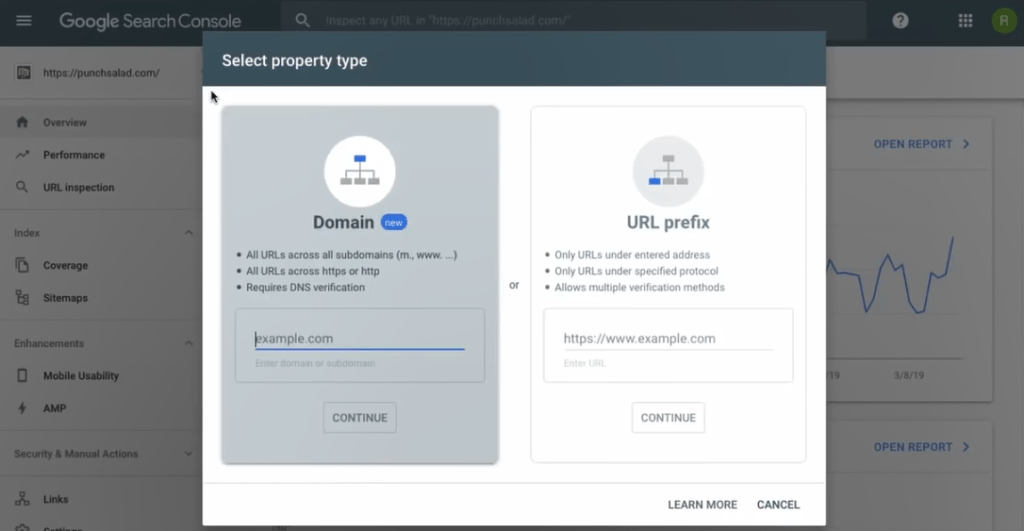Open Sitemaps in sidebar
Image resolution: width=1024 pixels, height=531 pixels.
(65, 298)
